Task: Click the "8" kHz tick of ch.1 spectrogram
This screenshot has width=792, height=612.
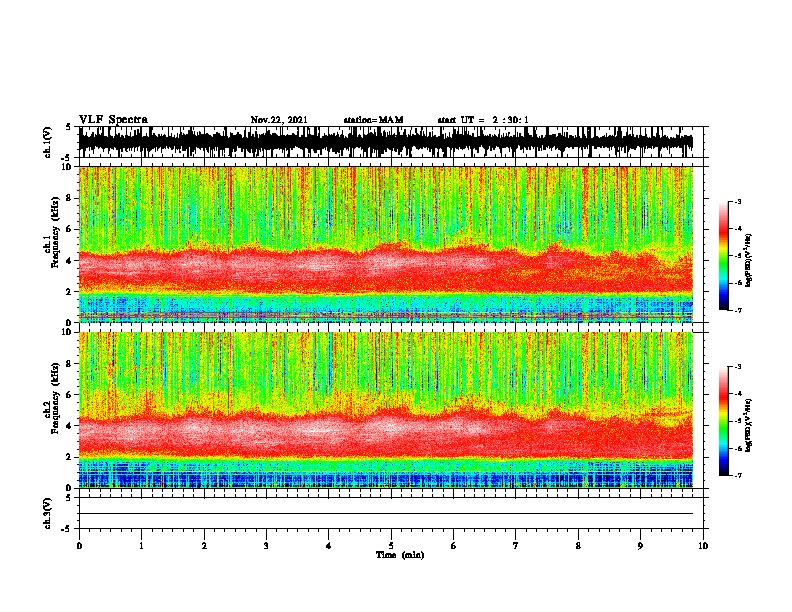Action: [71, 198]
